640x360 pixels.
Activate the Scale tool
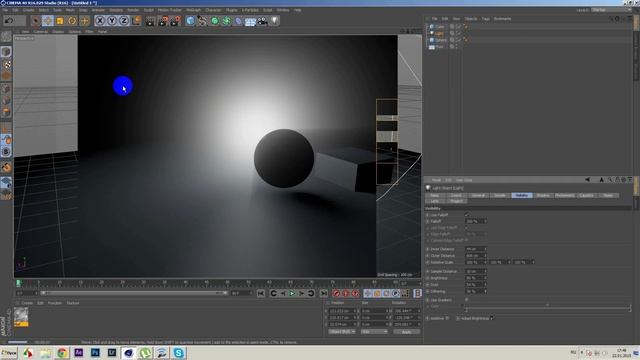(x=60, y=21)
